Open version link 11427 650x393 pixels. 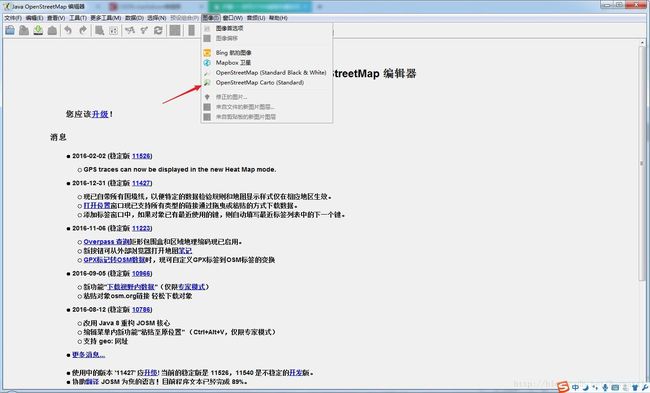coord(141,183)
